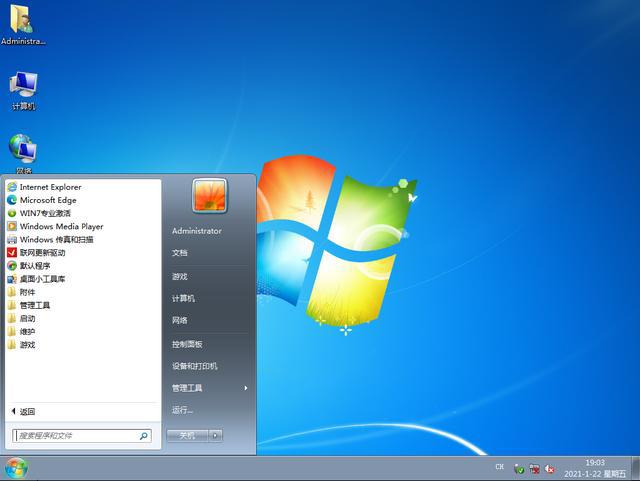Select the 网络 desktop icon
Image resolution: width=640 pixels, height=481 pixels.
(x=23, y=153)
